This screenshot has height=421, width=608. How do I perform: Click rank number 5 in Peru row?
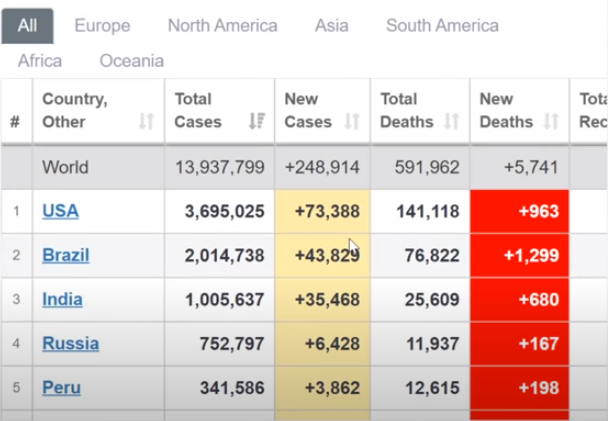coord(16,388)
